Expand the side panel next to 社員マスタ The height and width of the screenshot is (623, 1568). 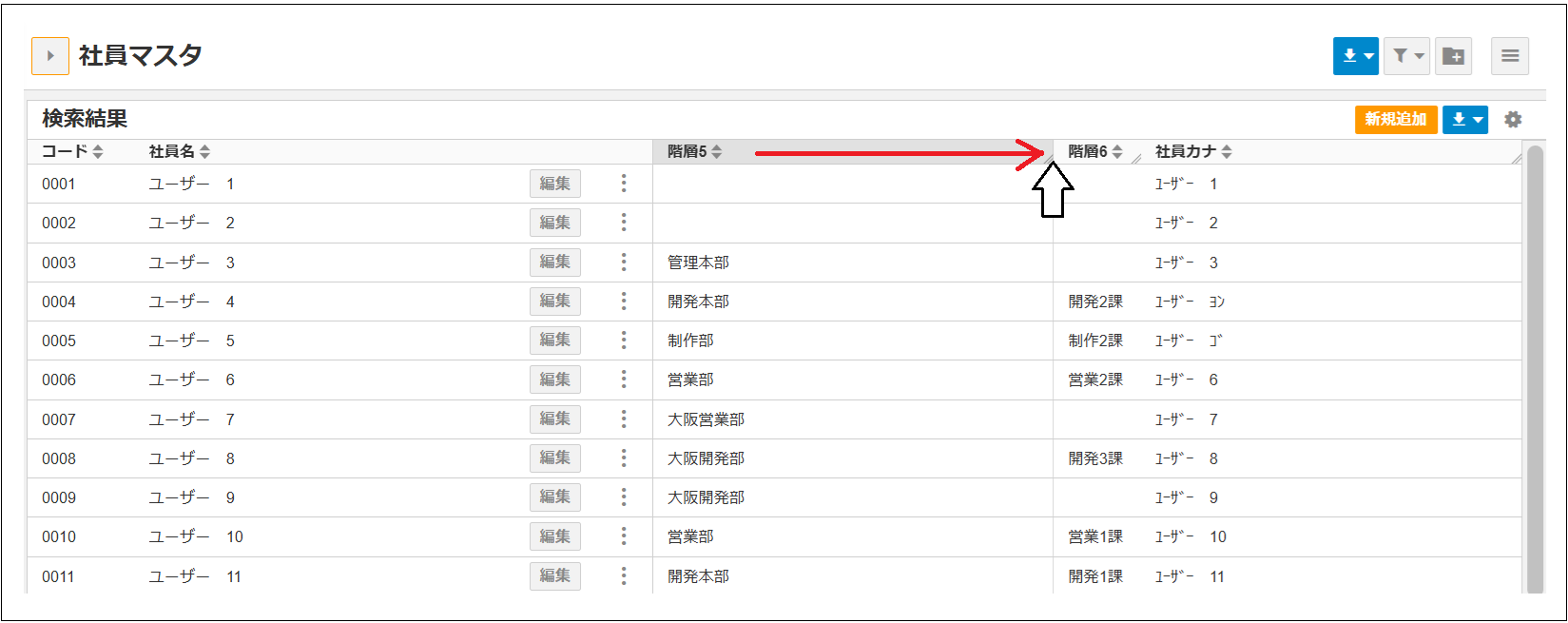[x=50, y=56]
